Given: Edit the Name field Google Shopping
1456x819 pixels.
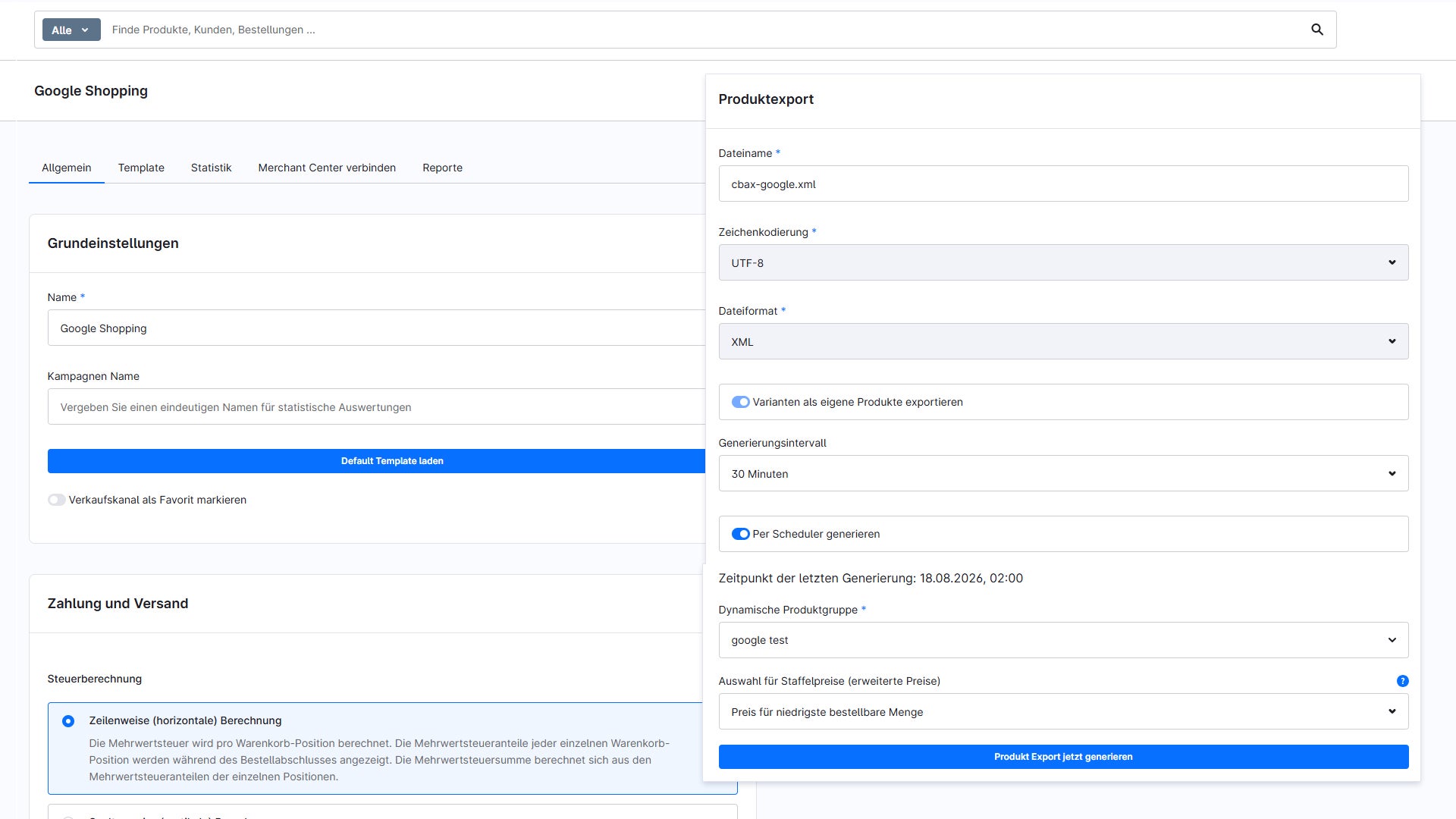Looking at the screenshot, I should 377,328.
